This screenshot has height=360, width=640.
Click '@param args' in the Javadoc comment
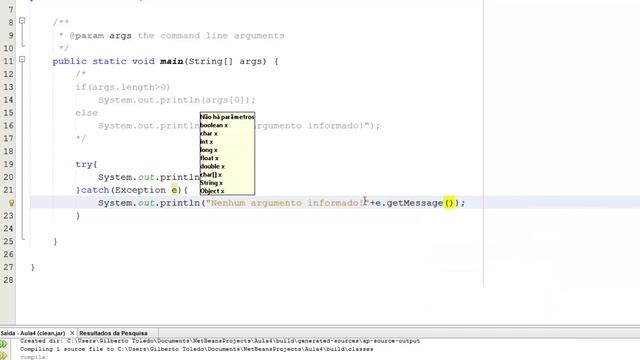[100, 36]
